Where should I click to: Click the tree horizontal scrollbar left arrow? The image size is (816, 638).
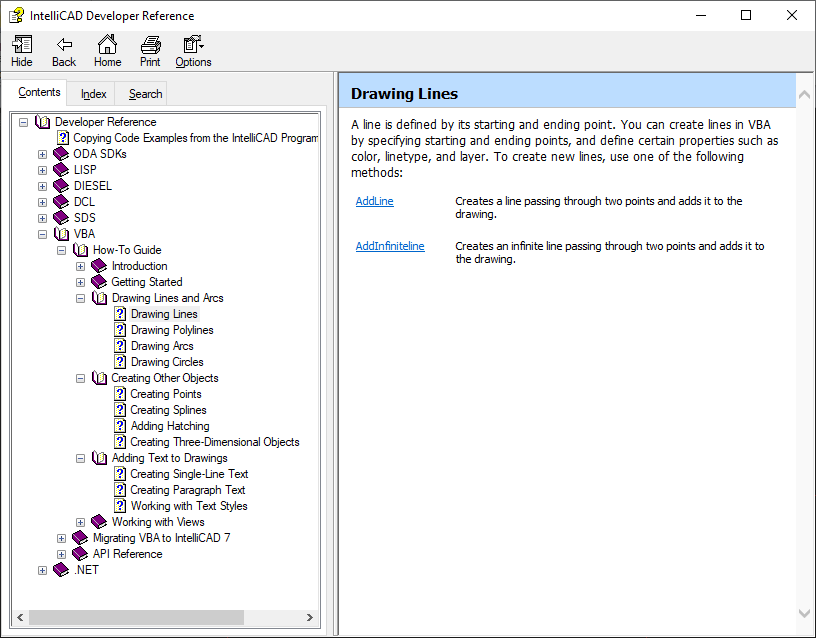point(20,618)
